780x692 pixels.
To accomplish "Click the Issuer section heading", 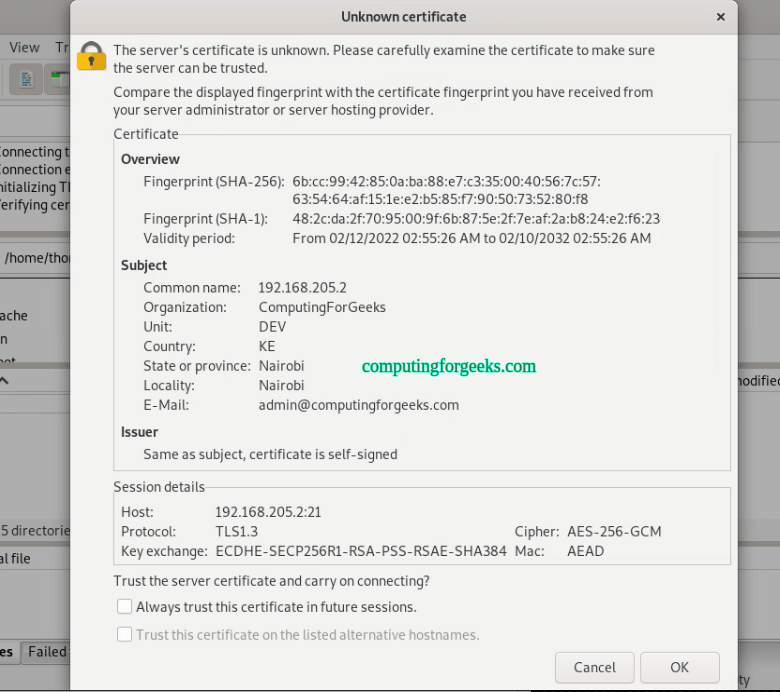I will tap(139, 432).
